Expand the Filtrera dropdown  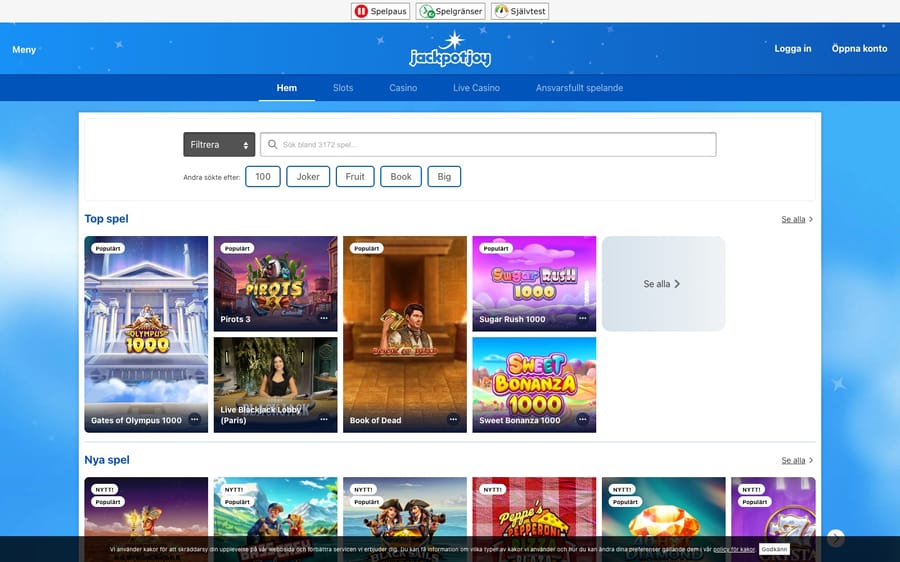[219, 145]
